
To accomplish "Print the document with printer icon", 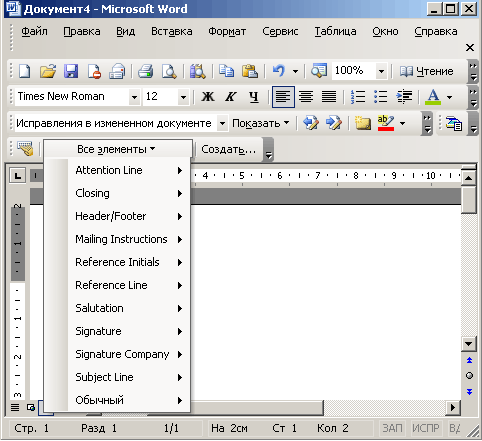I will 146,71.
